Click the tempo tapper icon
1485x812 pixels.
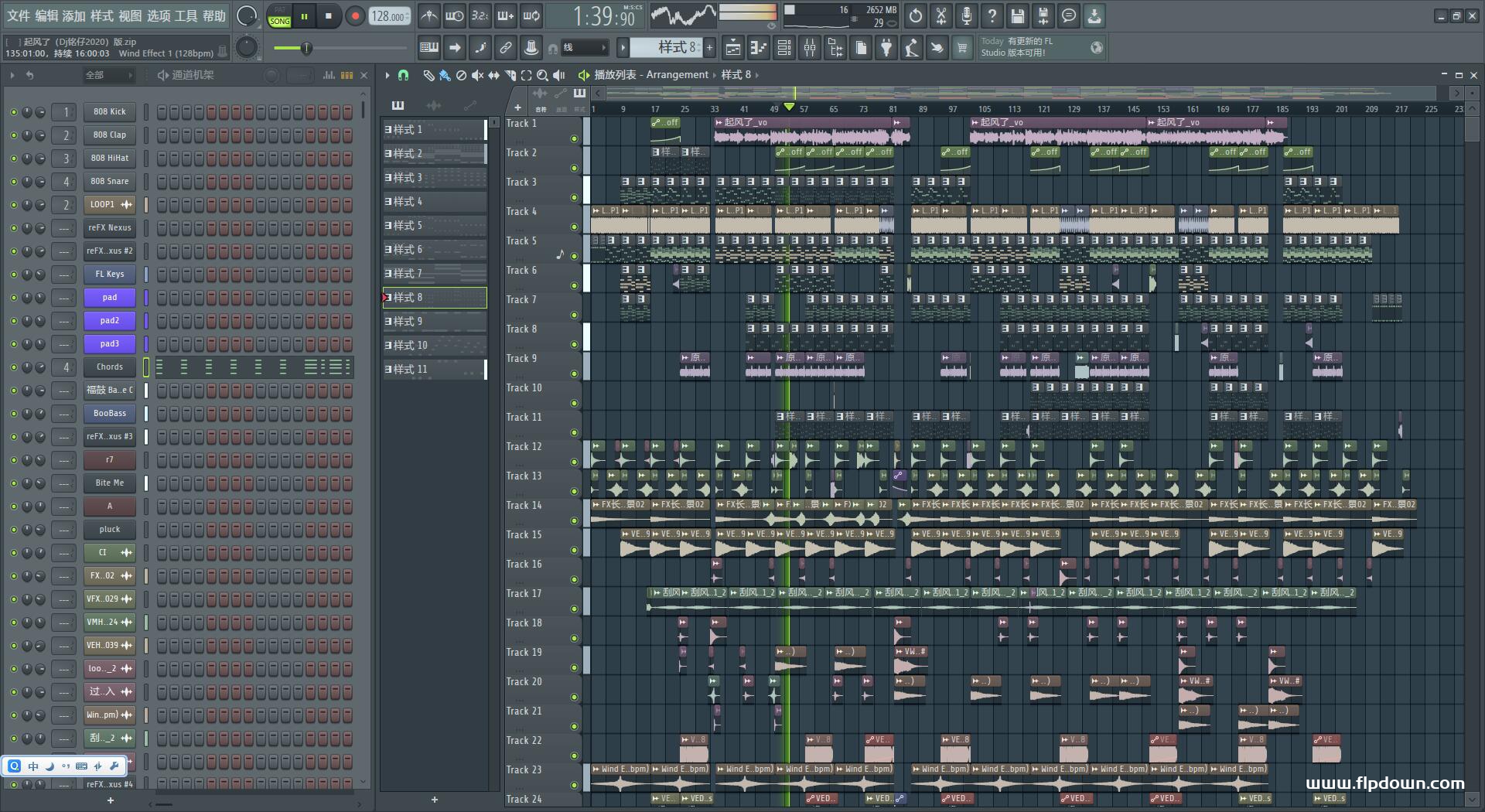[912, 48]
